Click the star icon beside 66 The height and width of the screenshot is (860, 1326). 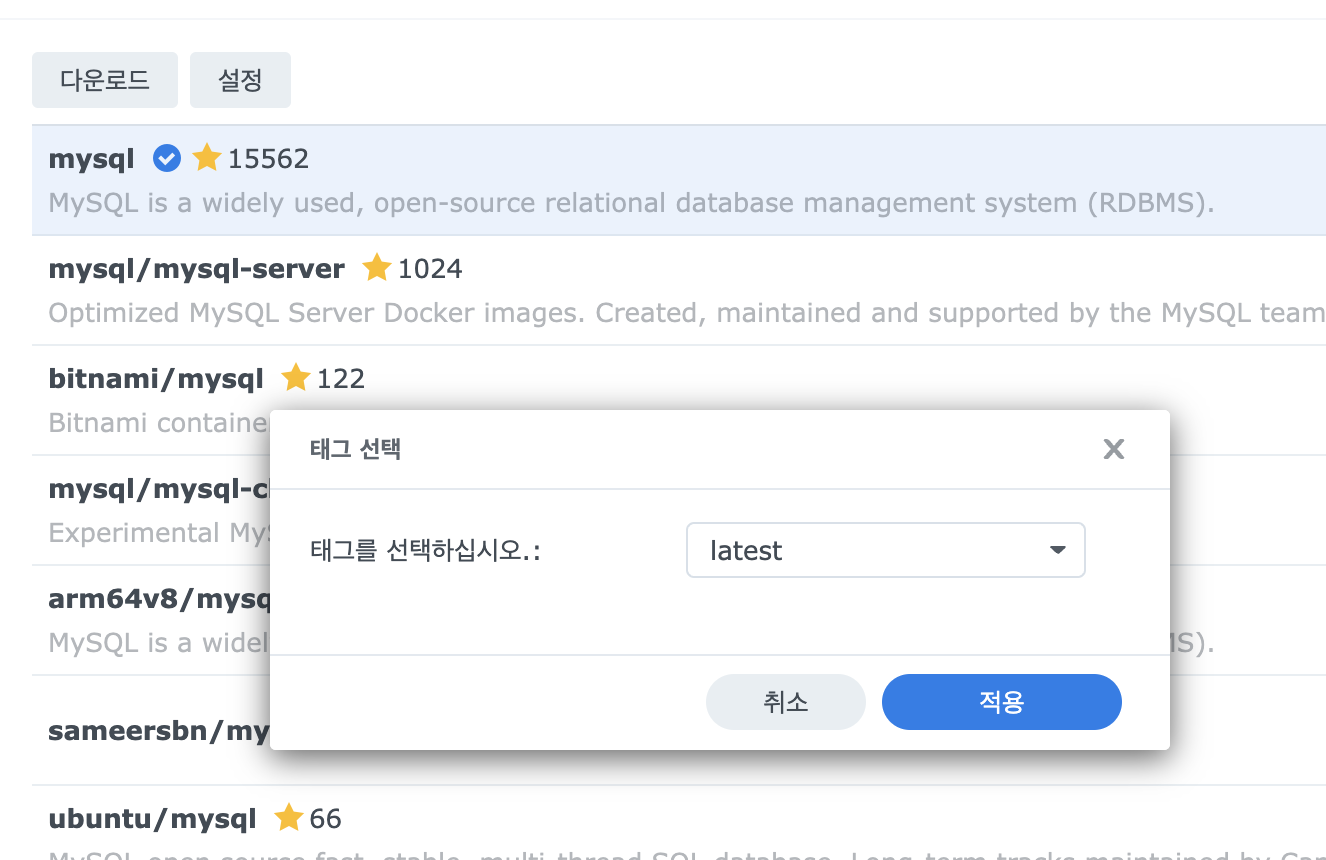point(289,818)
